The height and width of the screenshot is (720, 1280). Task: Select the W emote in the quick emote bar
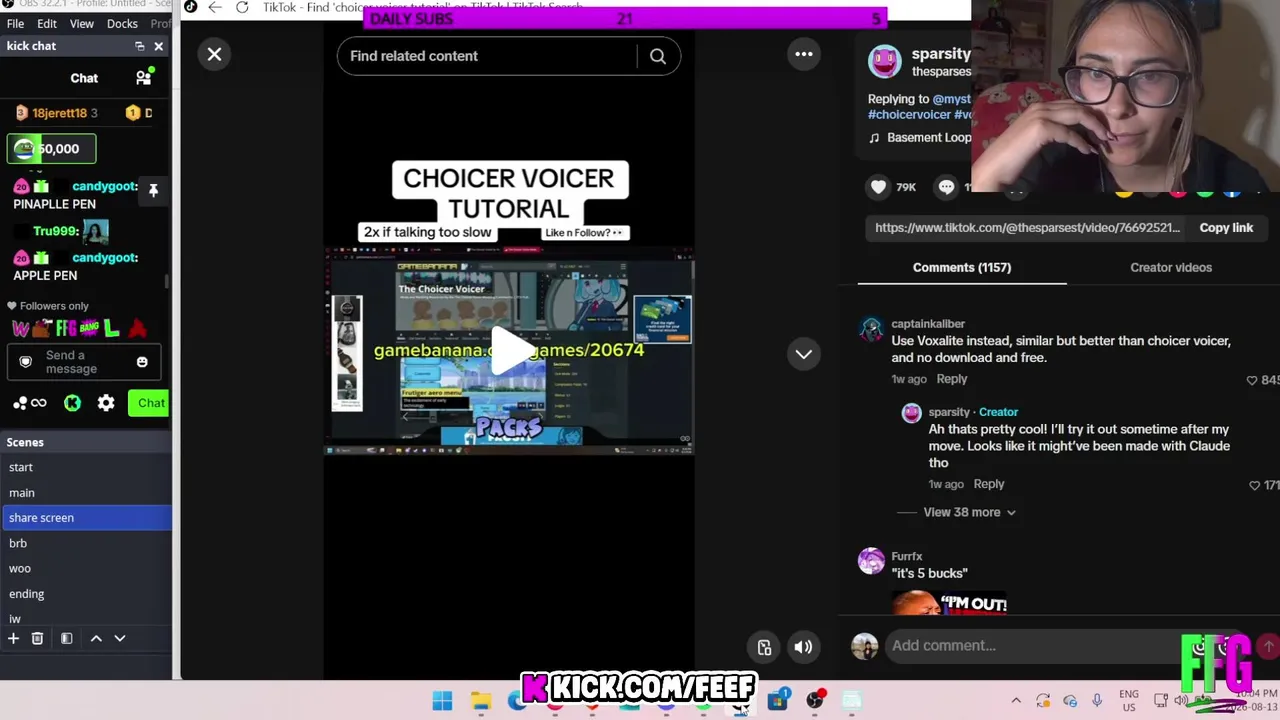point(20,328)
